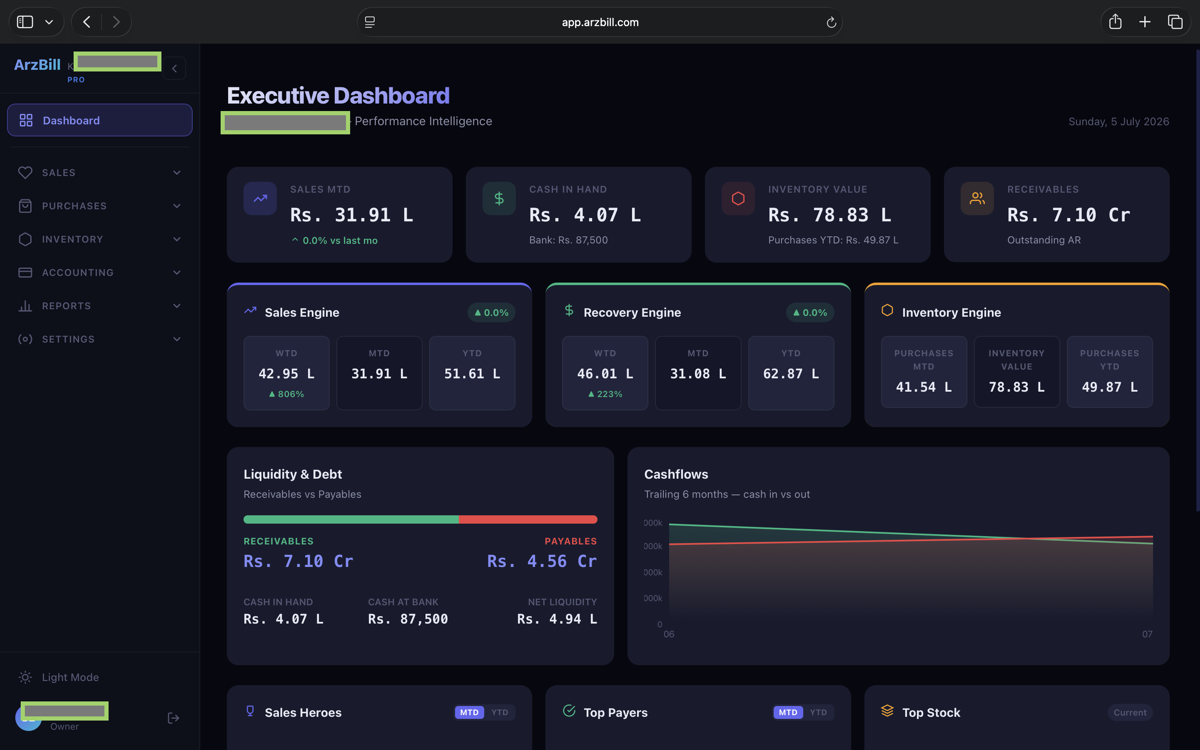Click the Receivables people icon
This screenshot has width=1200, height=750.
[977, 198]
